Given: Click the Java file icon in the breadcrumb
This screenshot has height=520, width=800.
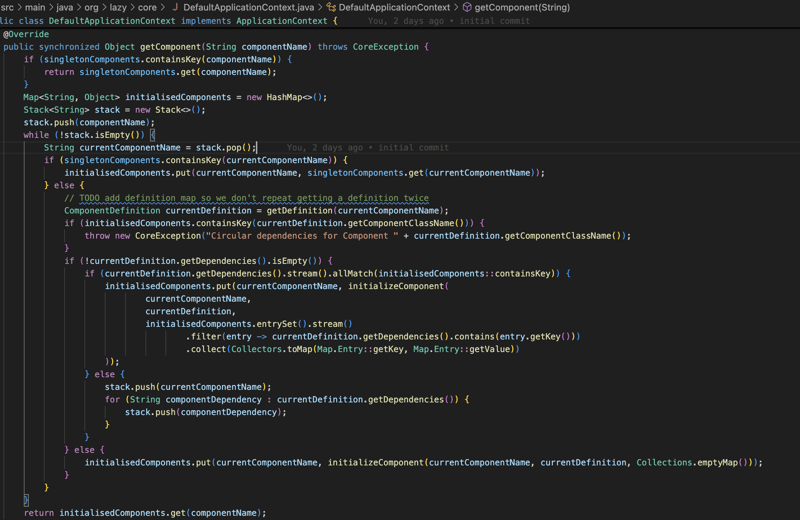Looking at the screenshot, I should 175,7.
